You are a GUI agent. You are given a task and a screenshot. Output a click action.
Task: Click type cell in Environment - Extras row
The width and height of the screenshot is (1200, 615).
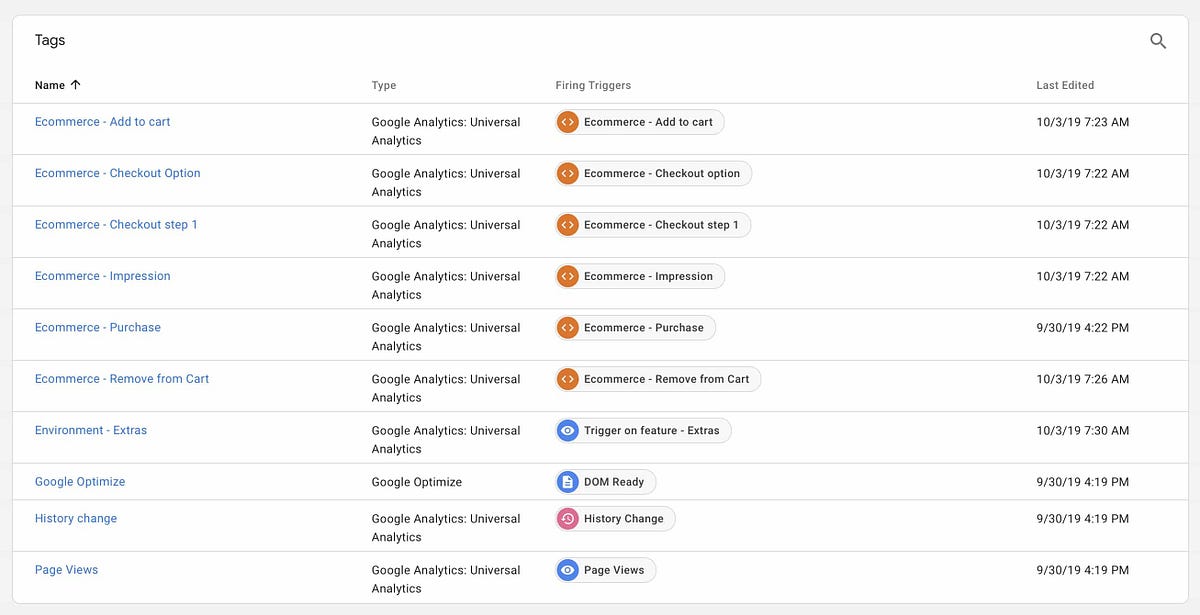click(446, 439)
